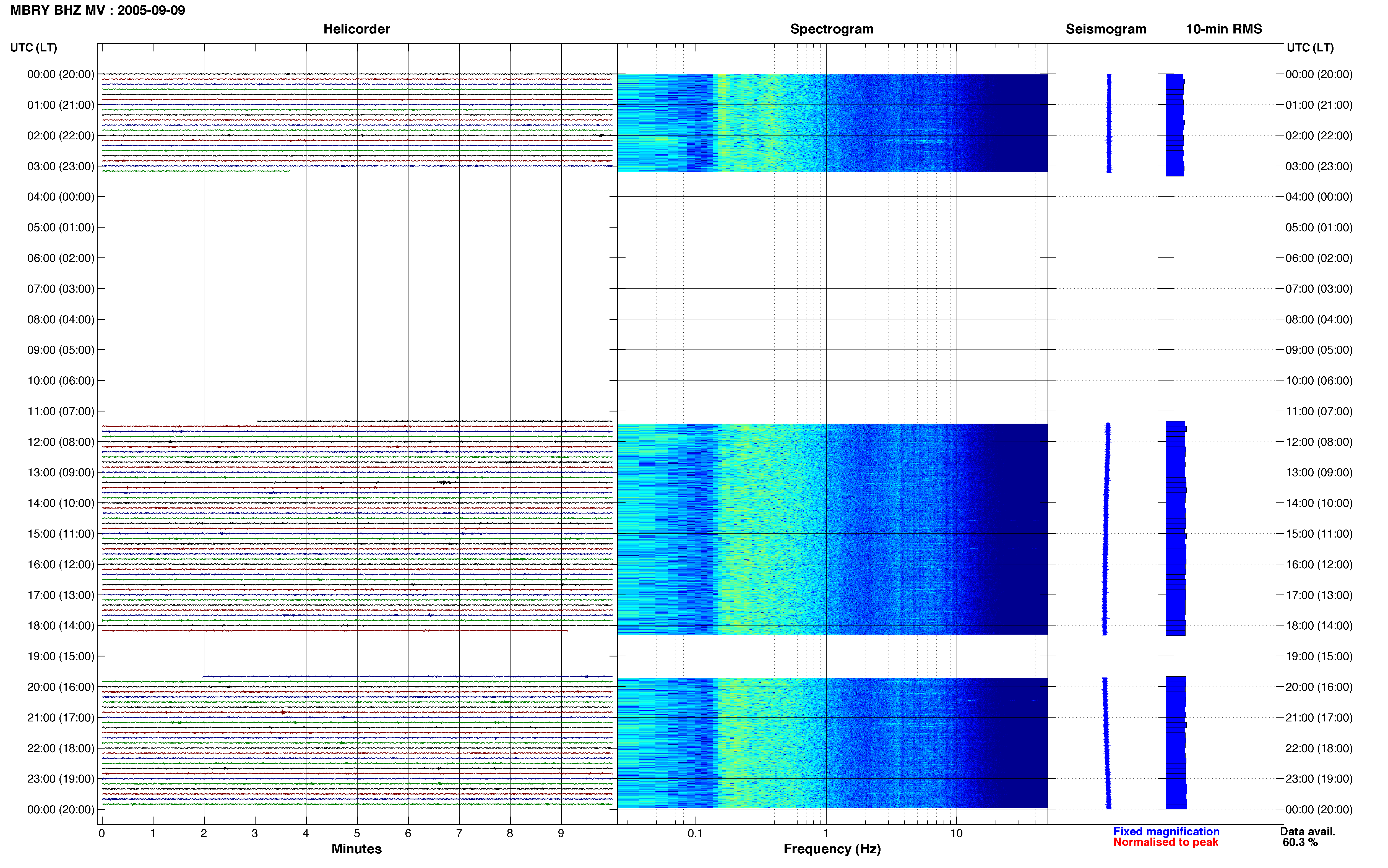Click '06:00 (02:00)' on the helicorder time axis
The width and height of the screenshot is (1388, 868).
pos(61,258)
